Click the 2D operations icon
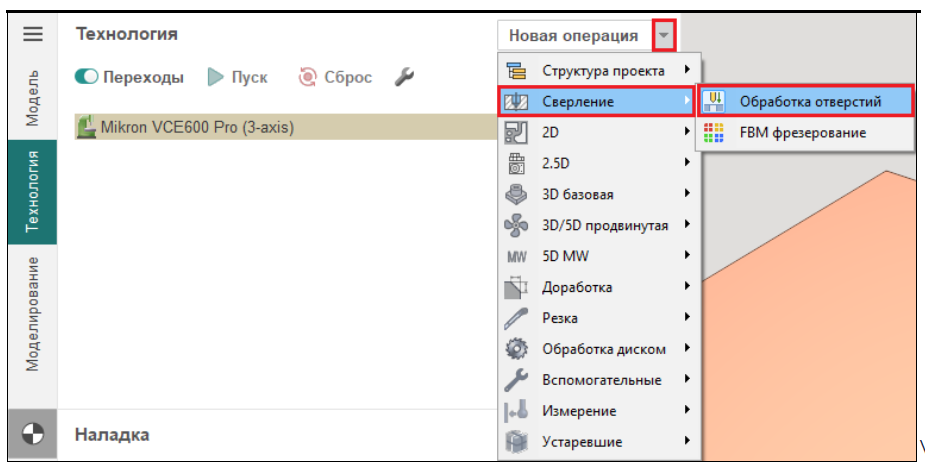926x465 pixels. [x=515, y=132]
